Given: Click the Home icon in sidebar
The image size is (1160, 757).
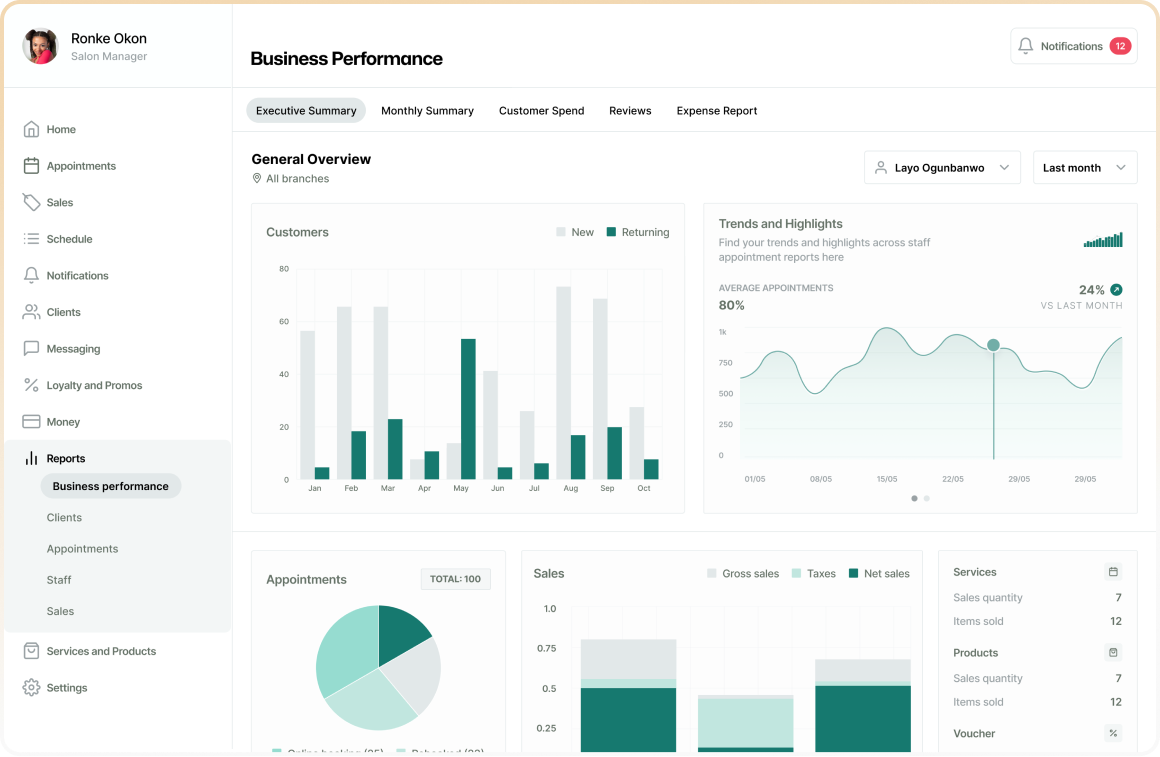Looking at the screenshot, I should tap(31, 129).
